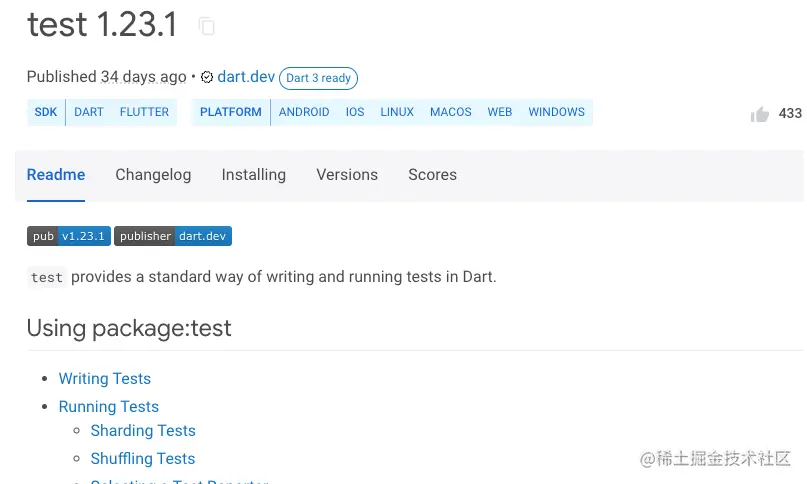Click the inline code word test
This screenshot has height=484, width=807.
click(x=47, y=278)
